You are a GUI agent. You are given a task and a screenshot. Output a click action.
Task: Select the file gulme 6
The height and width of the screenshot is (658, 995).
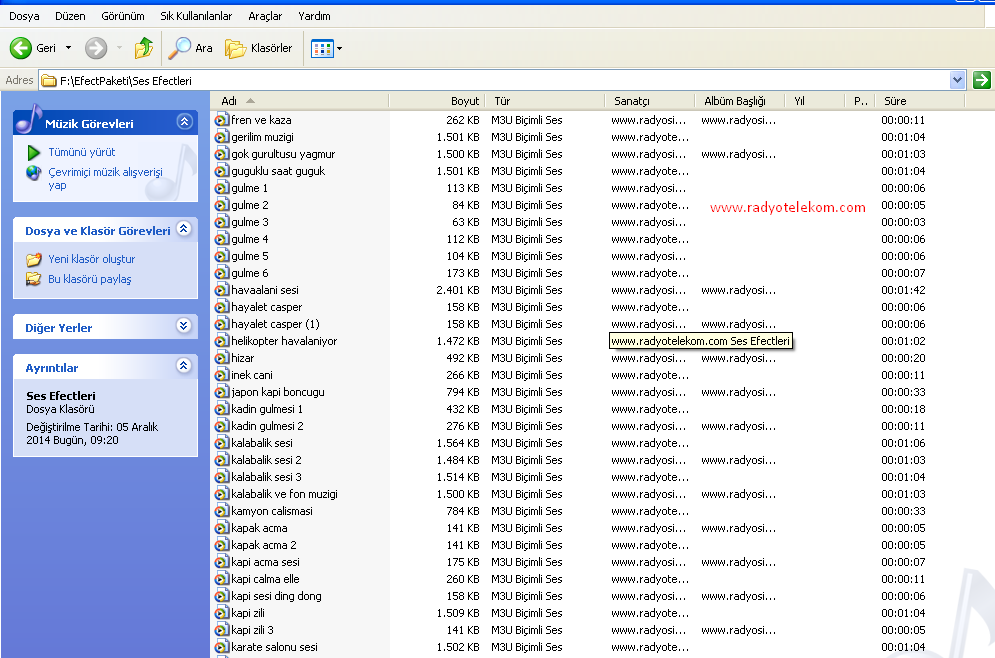point(250,273)
